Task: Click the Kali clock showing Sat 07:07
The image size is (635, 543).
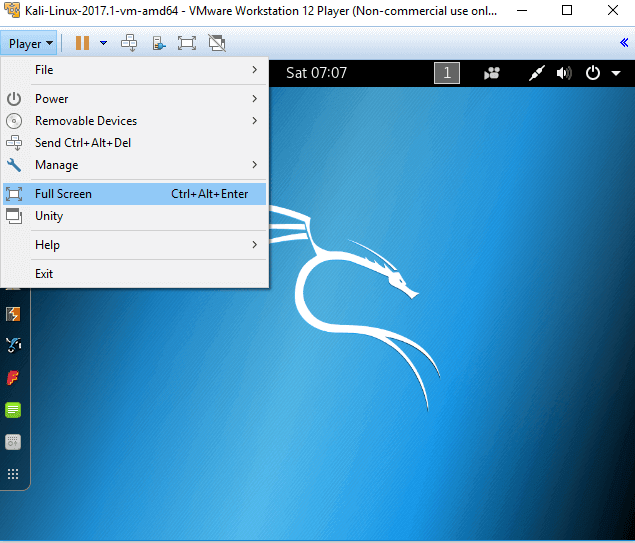Action: (x=316, y=73)
